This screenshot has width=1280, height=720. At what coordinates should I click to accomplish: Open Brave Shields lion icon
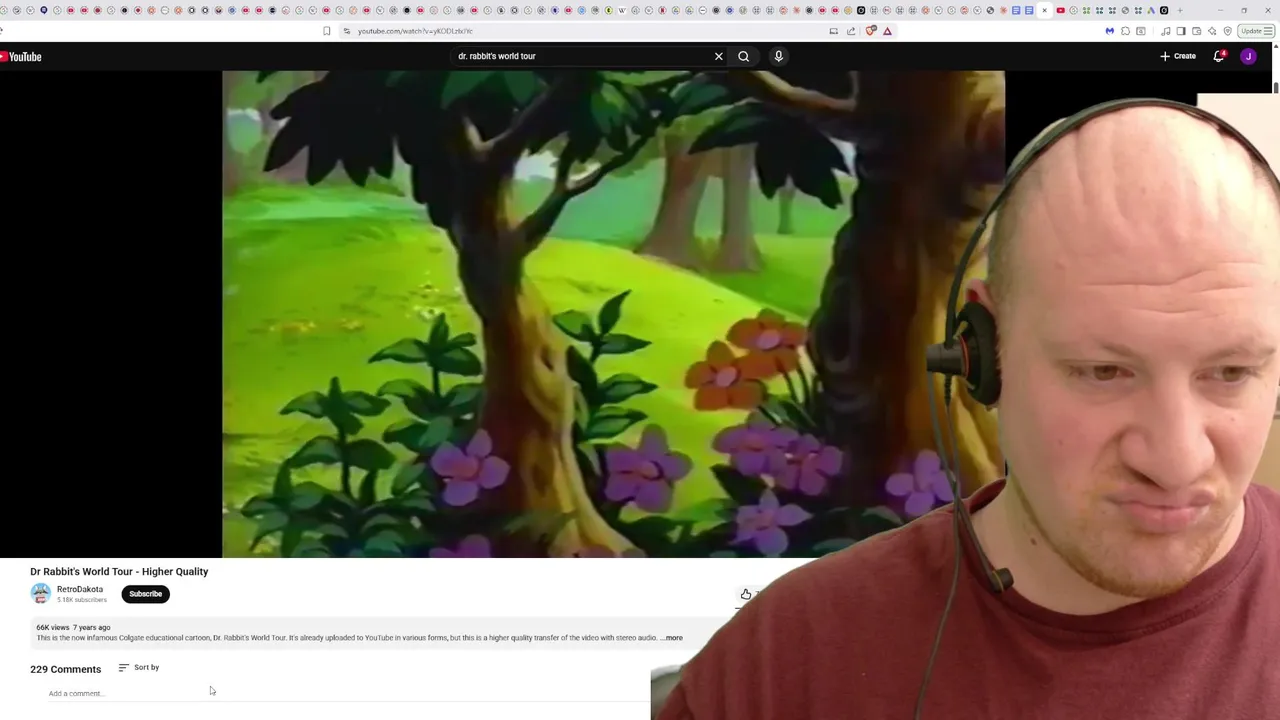870,31
